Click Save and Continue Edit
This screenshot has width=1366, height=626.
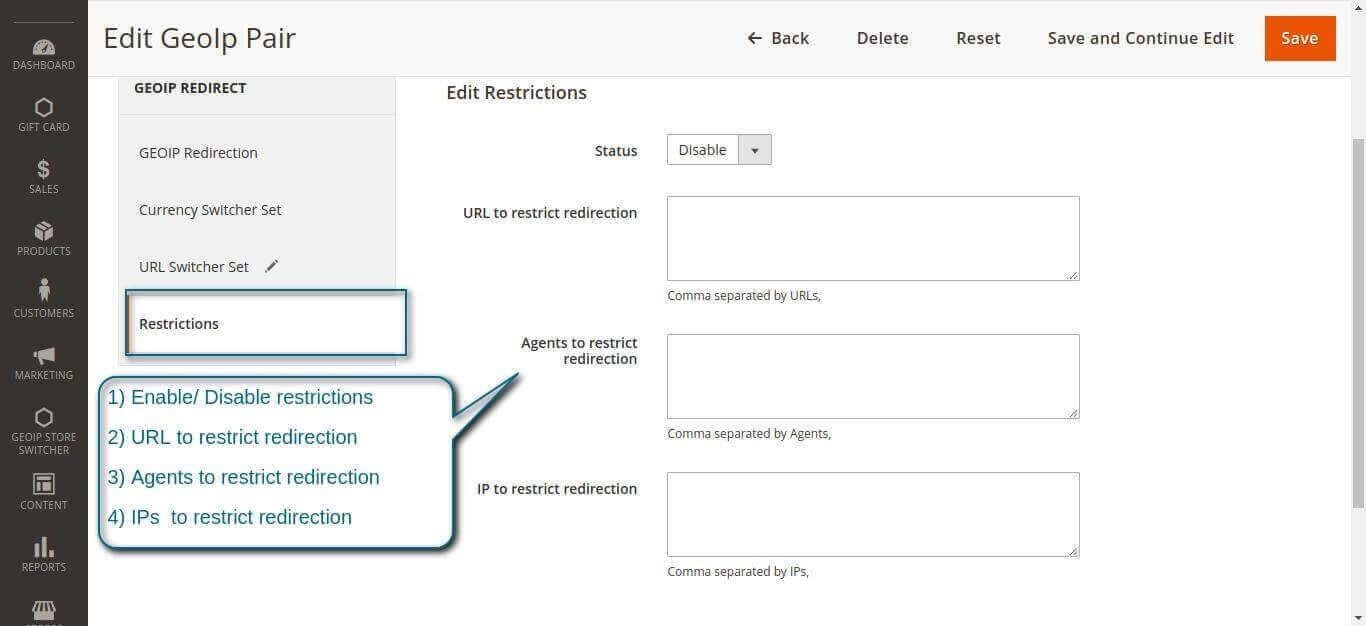pos(1141,38)
